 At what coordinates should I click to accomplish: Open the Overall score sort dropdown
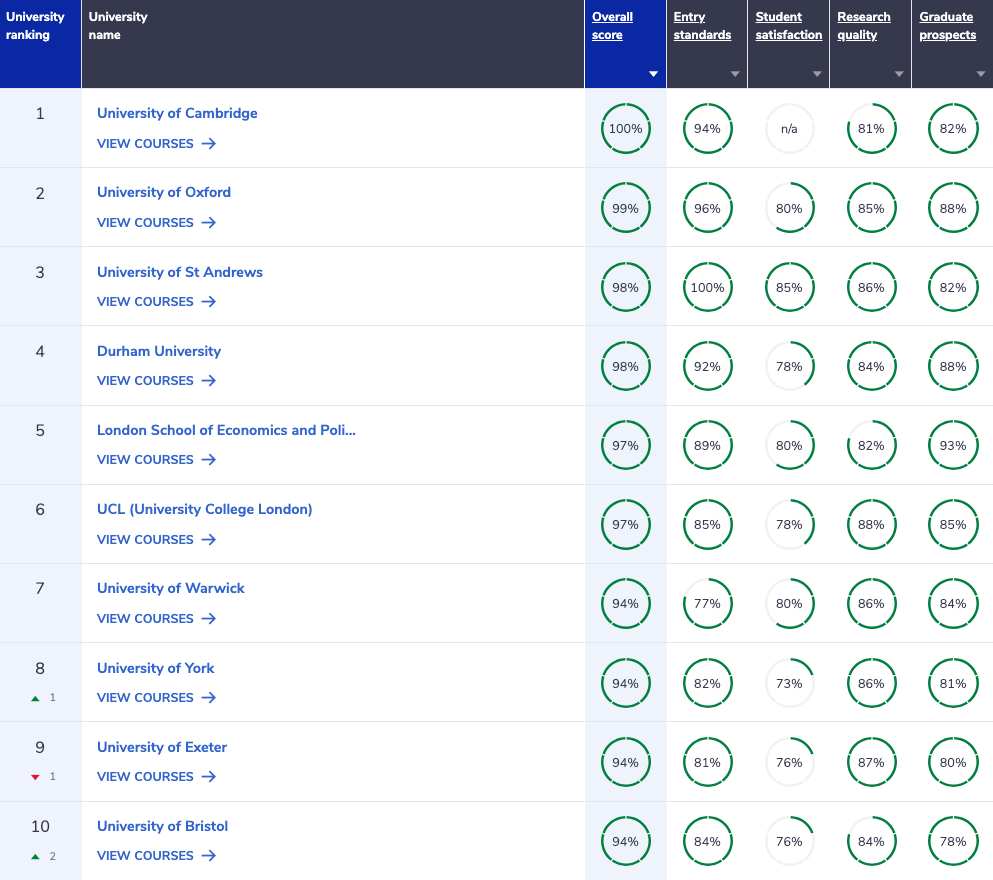click(x=653, y=73)
